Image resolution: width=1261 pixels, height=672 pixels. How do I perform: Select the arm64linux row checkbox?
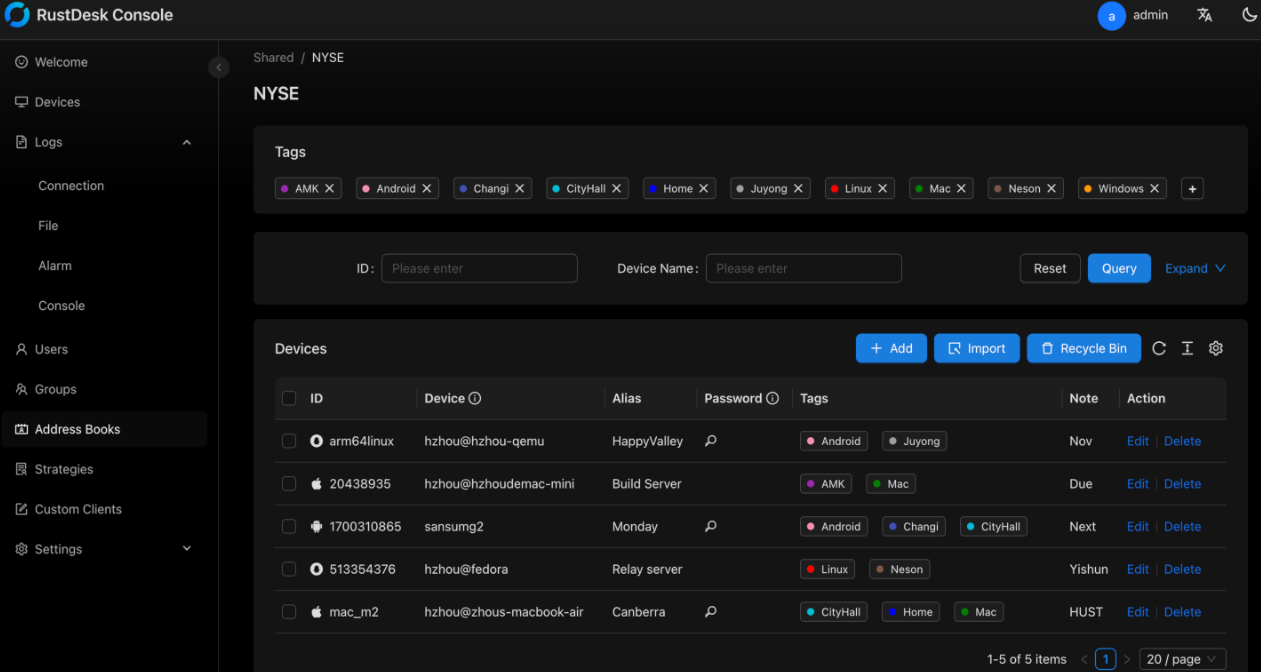click(x=289, y=441)
